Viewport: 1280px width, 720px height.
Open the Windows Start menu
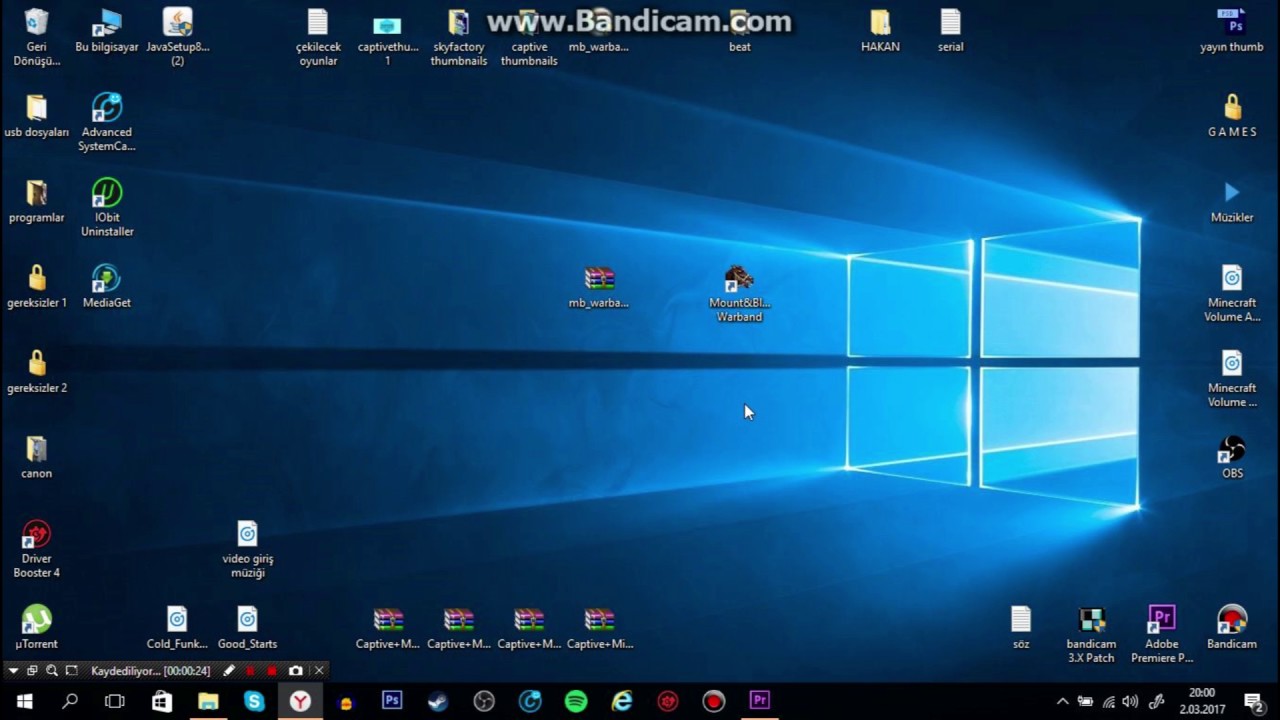coord(23,701)
